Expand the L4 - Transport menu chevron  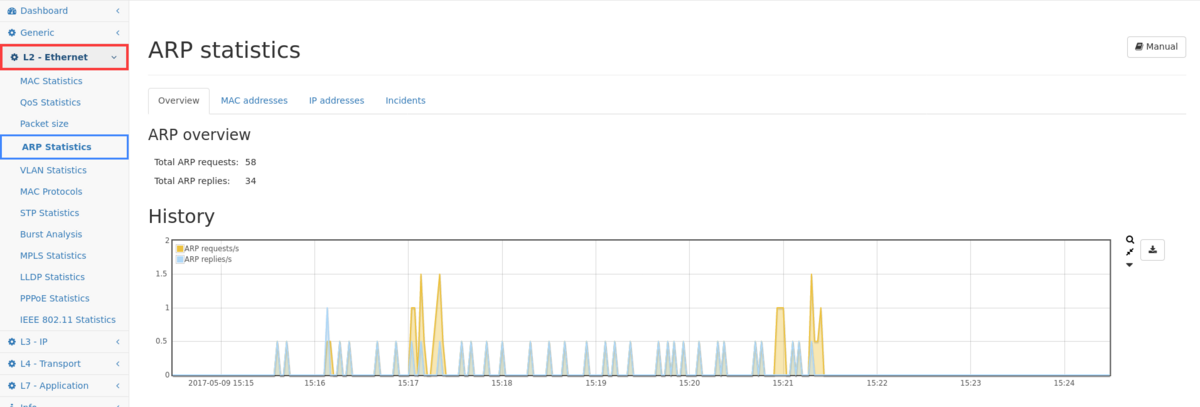tap(117, 364)
